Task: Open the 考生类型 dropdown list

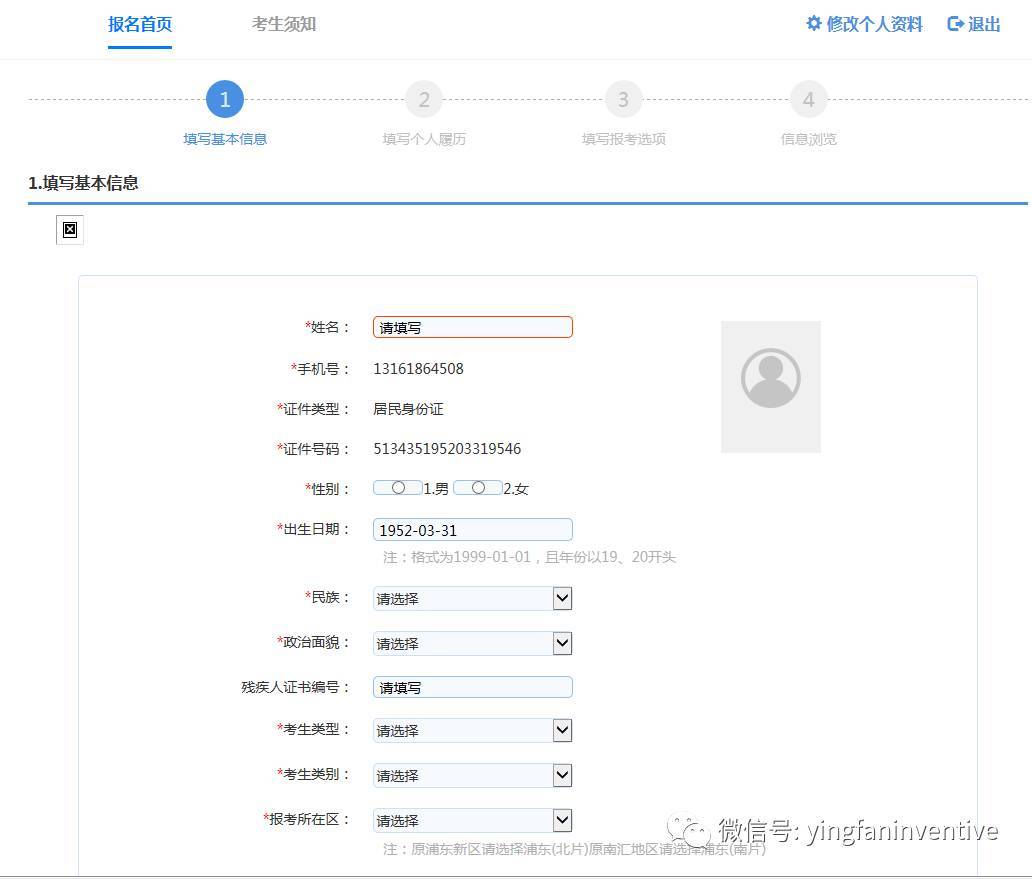Action: (472, 731)
